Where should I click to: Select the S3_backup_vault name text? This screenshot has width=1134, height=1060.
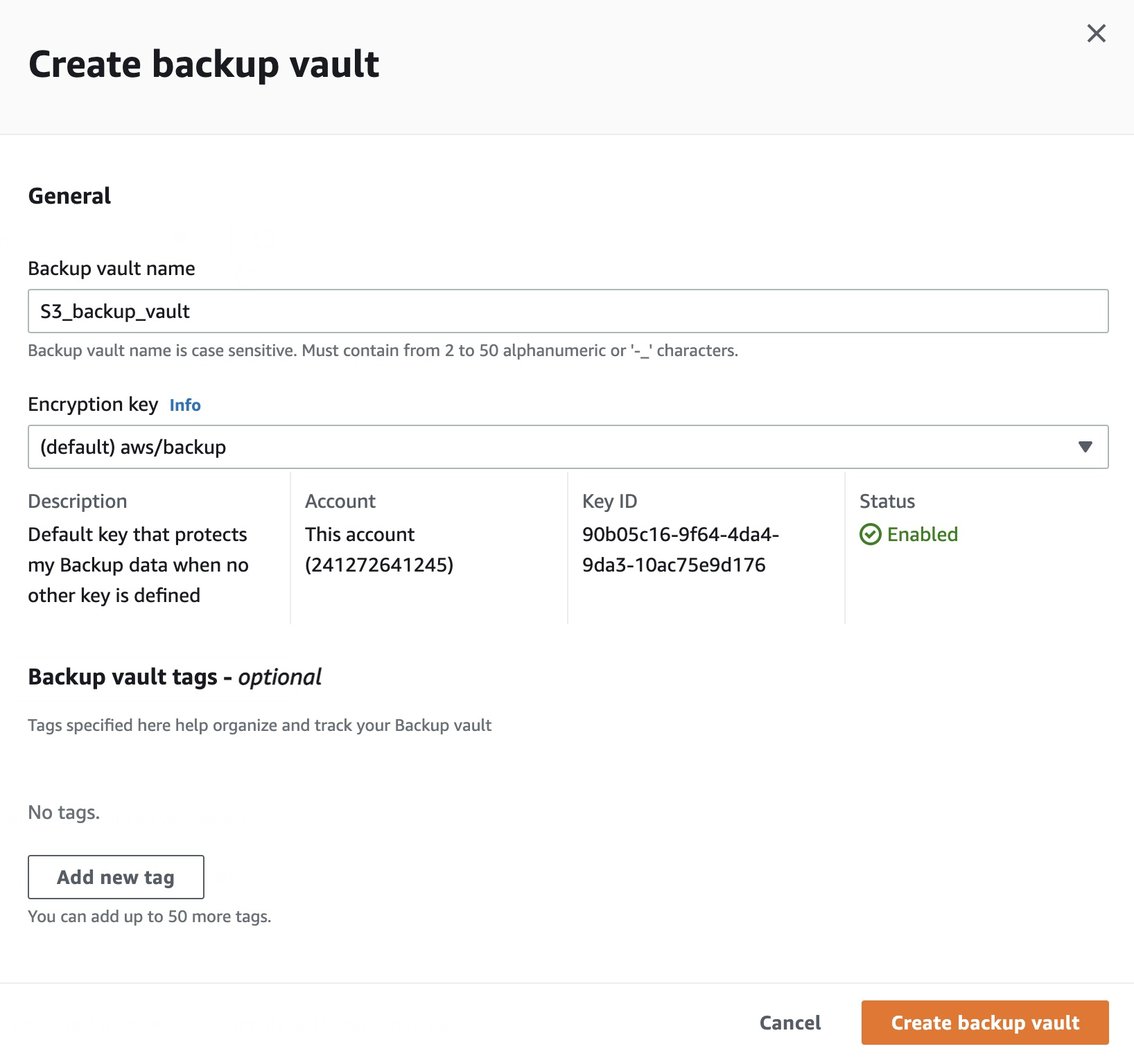113,310
